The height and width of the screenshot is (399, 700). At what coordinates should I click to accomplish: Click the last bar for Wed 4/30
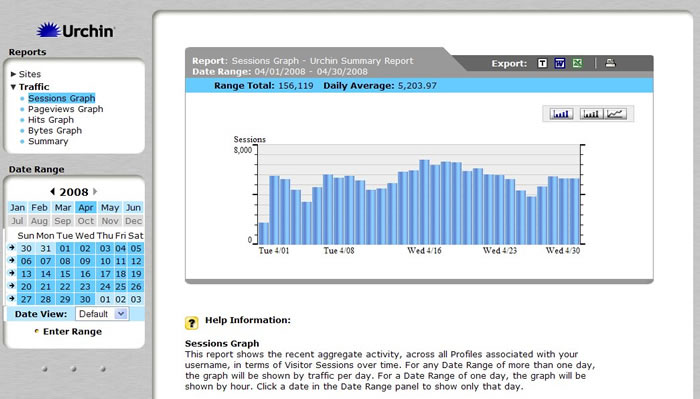(574, 211)
